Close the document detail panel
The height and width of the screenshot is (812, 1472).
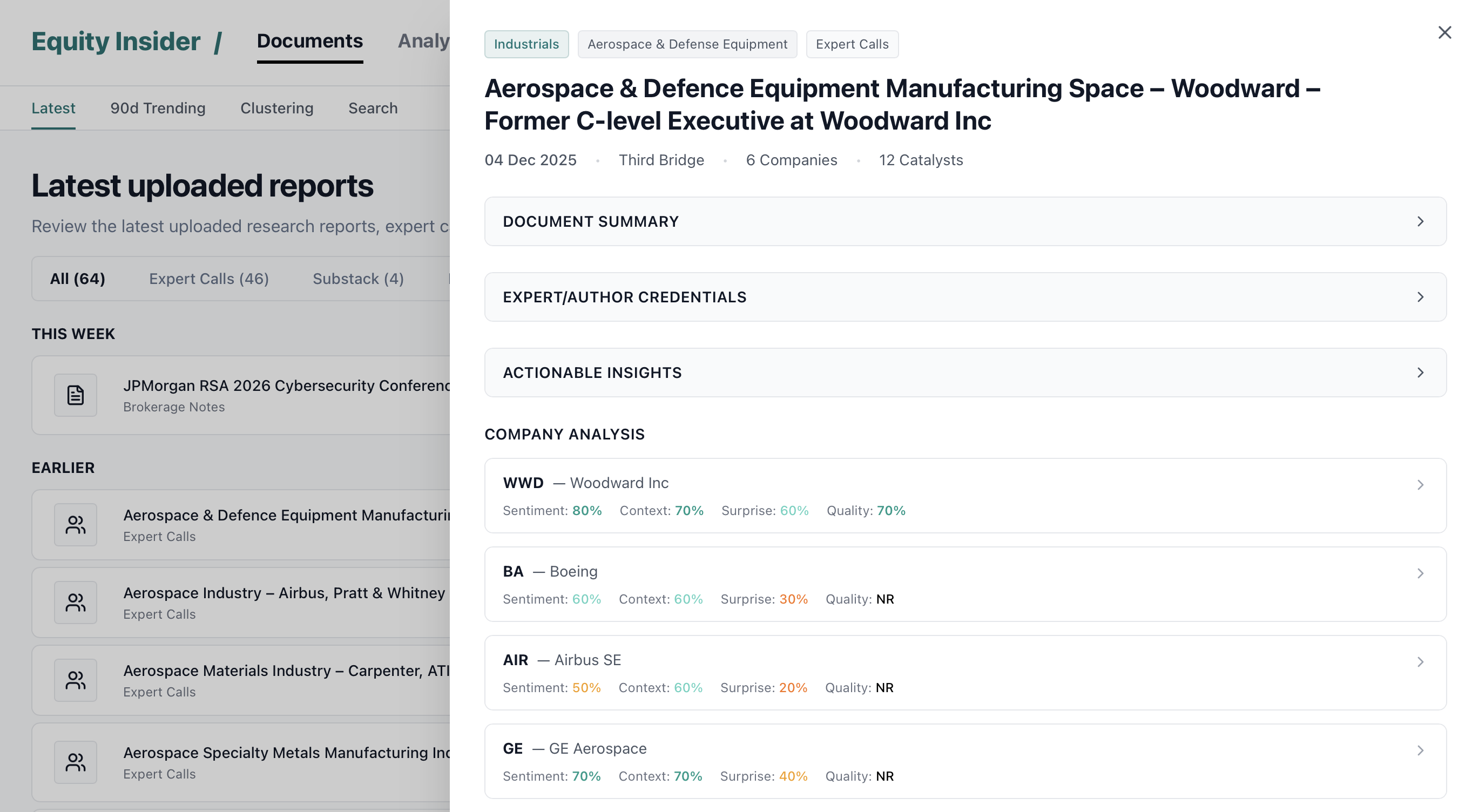1444,32
